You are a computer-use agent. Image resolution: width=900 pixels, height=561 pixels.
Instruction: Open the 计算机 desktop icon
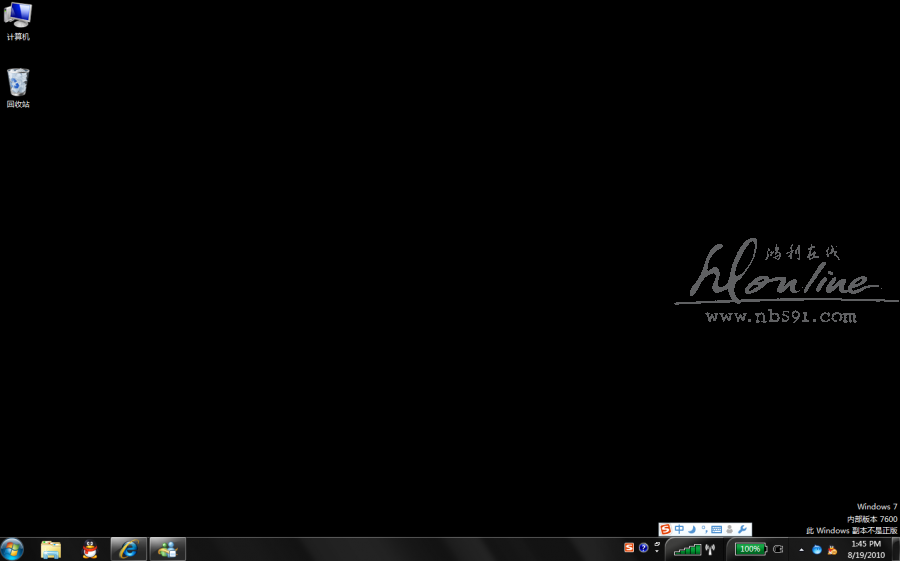[18, 21]
